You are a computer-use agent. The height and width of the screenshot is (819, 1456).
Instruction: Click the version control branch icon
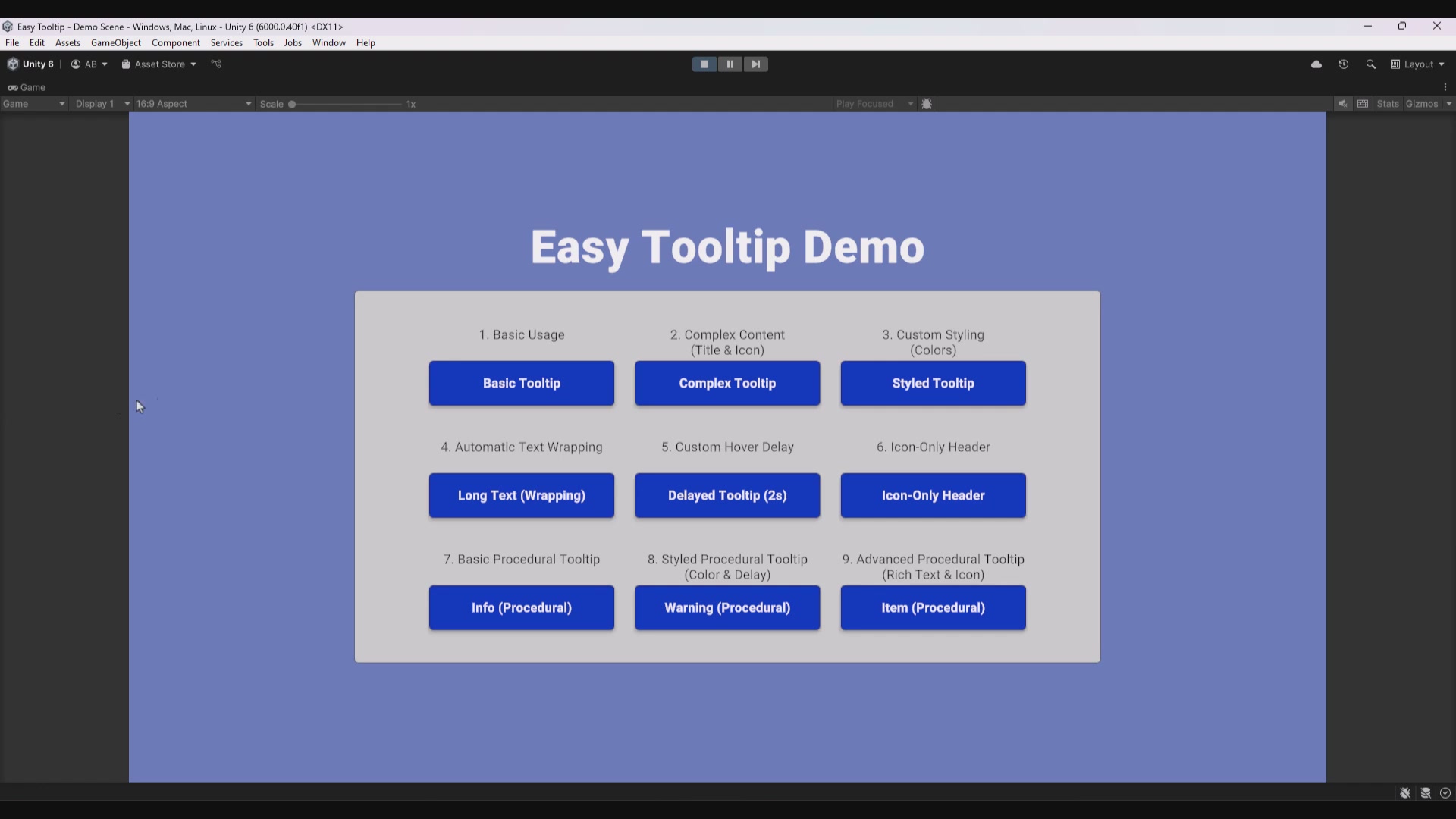tap(216, 64)
